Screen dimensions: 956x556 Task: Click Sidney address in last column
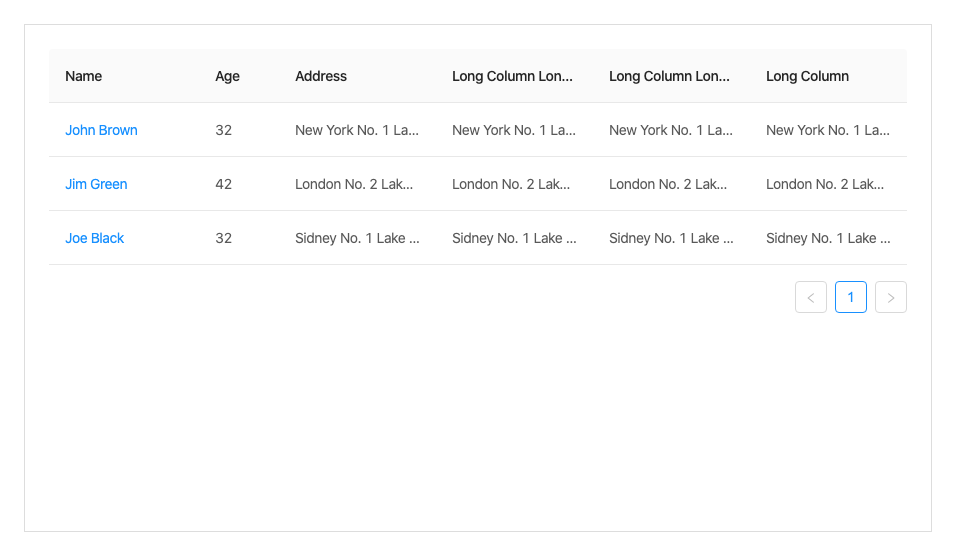[828, 238]
